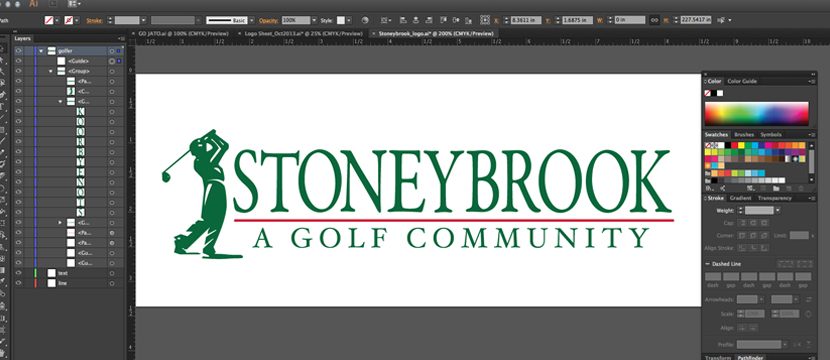Switch to the Brushes tab
This screenshot has width=830, height=360.
point(744,134)
